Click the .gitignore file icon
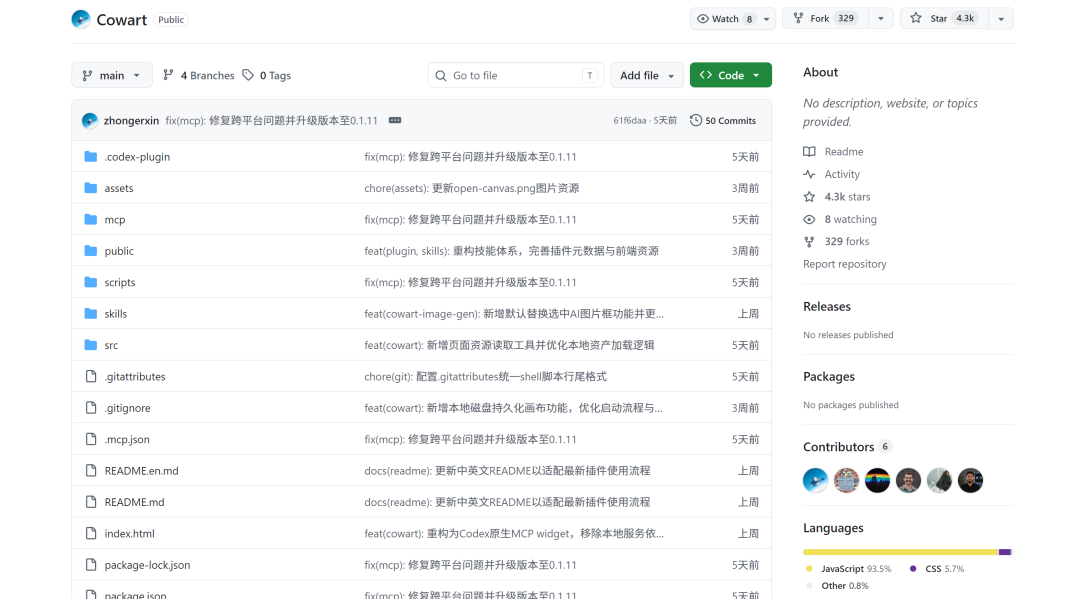 click(91, 408)
